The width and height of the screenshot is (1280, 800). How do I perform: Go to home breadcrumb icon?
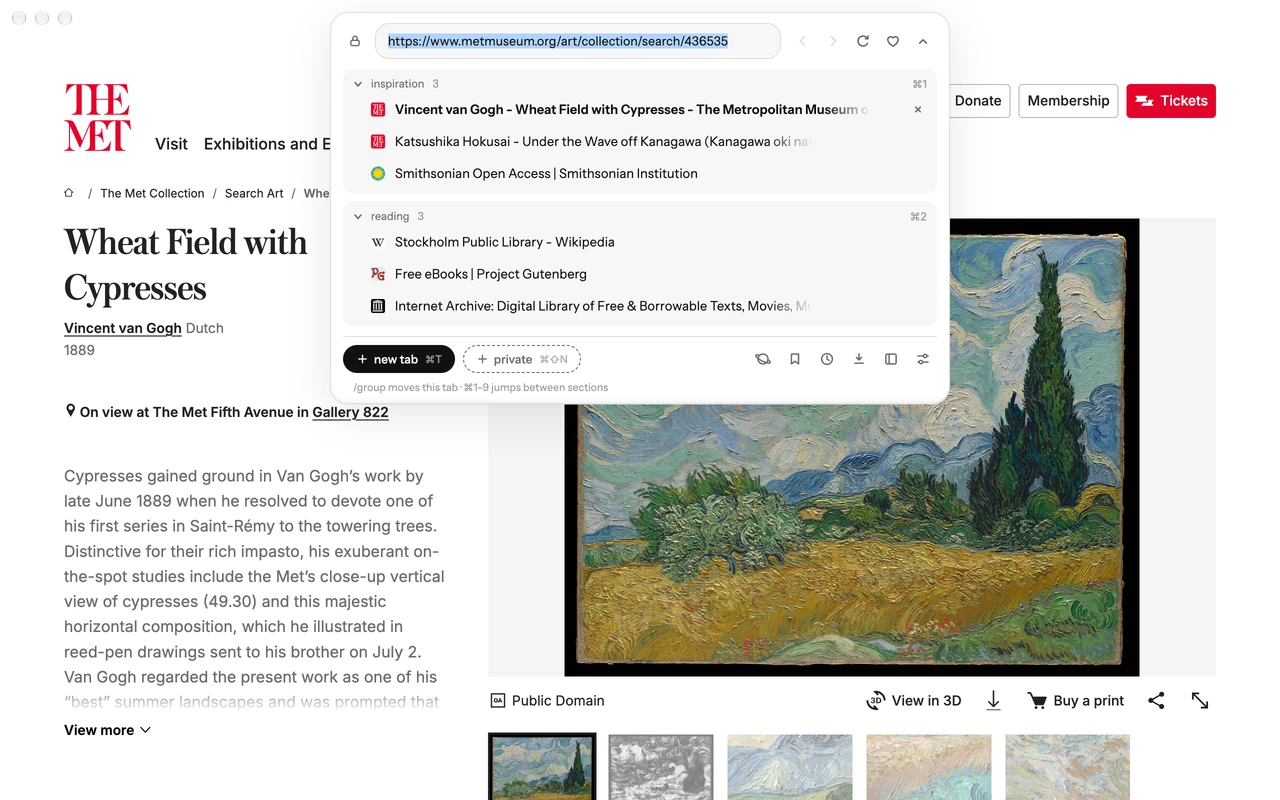pyautogui.click(x=69, y=193)
